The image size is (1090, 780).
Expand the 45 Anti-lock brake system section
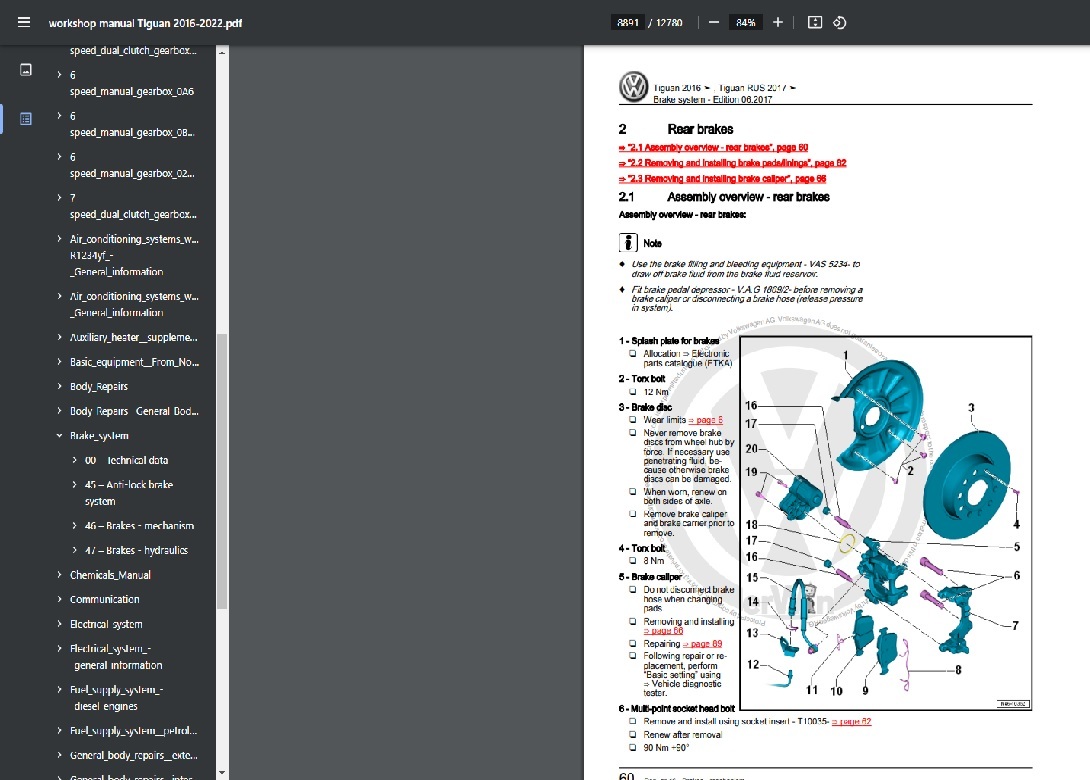[x=74, y=484]
